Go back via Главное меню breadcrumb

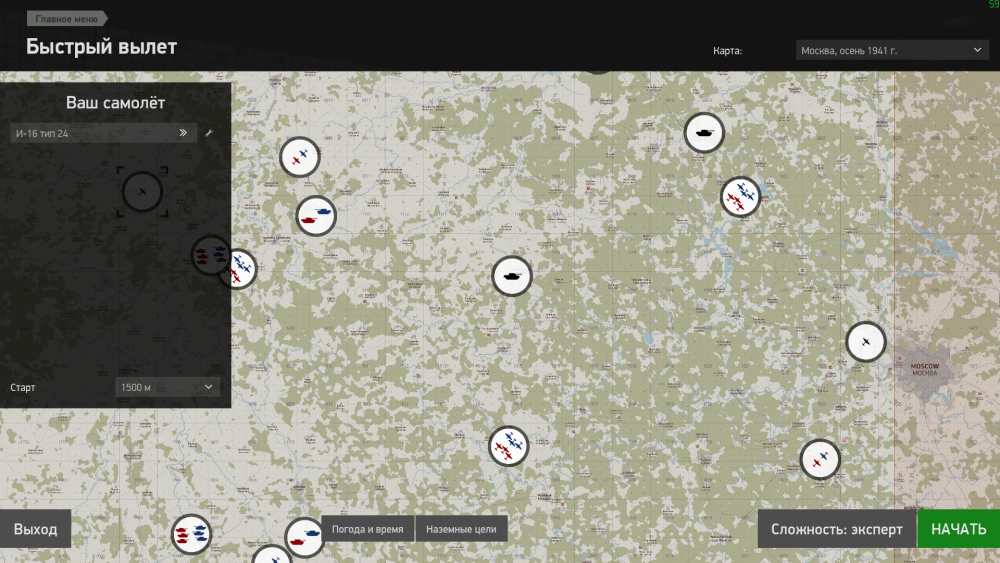point(67,18)
